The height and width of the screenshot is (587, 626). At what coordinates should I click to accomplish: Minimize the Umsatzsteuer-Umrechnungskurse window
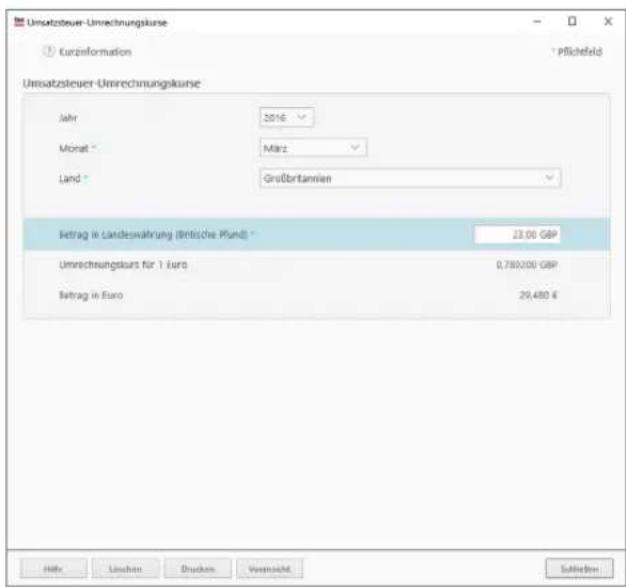click(537, 21)
